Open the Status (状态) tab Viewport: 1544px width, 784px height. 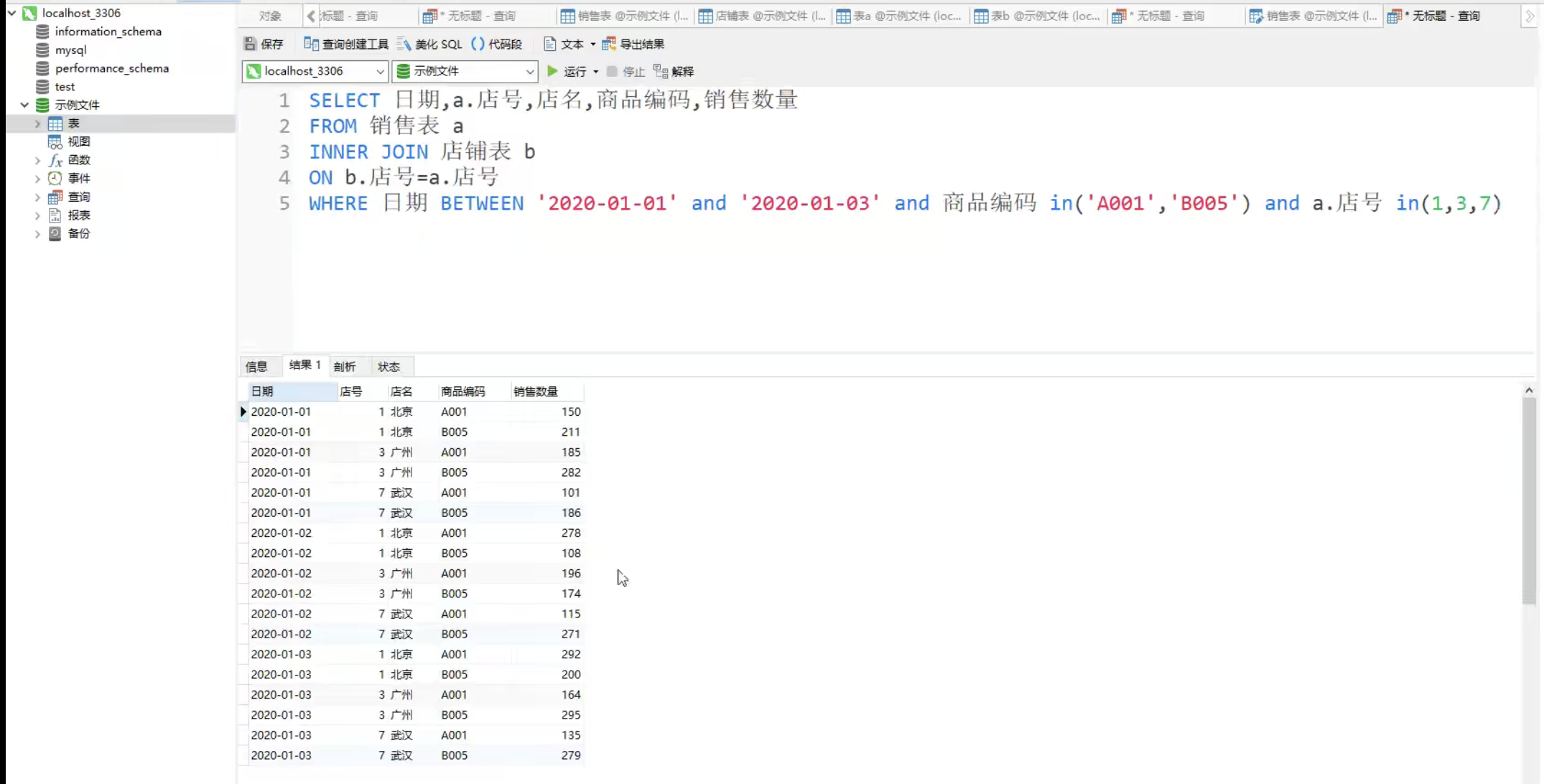pyautogui.click(x=389, y=367)
